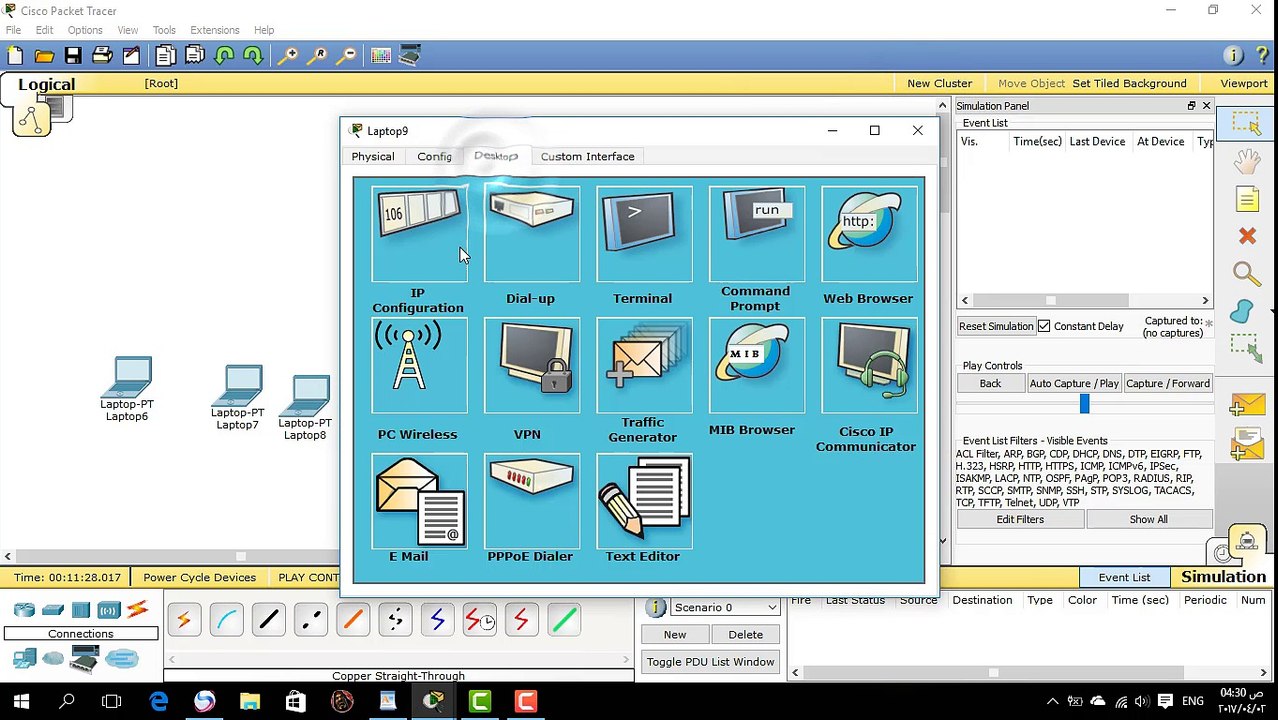
Task: Choose the orange fiber cable
Action: point(353,620)
